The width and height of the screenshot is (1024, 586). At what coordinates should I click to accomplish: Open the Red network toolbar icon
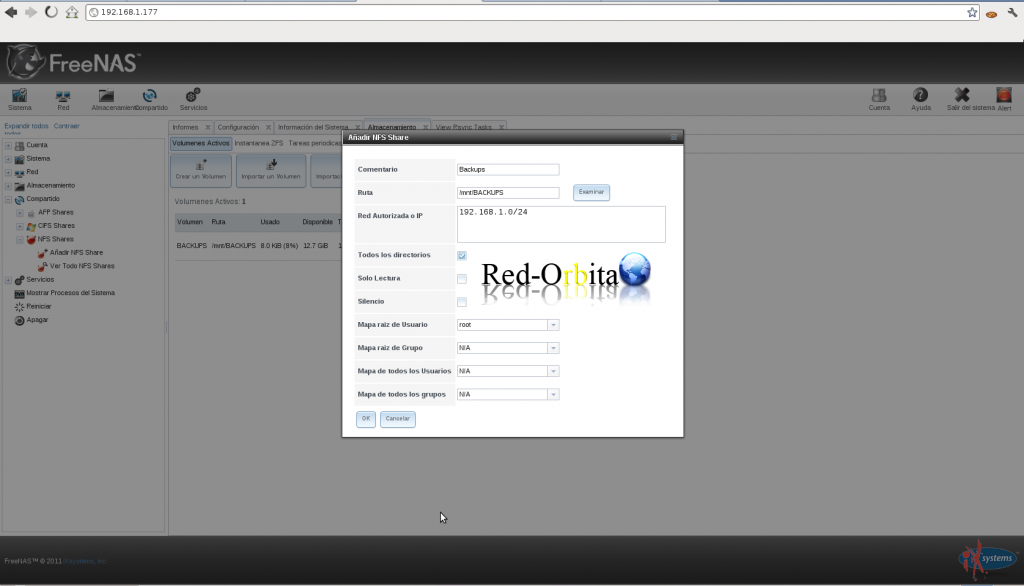(x=63, y=99)
